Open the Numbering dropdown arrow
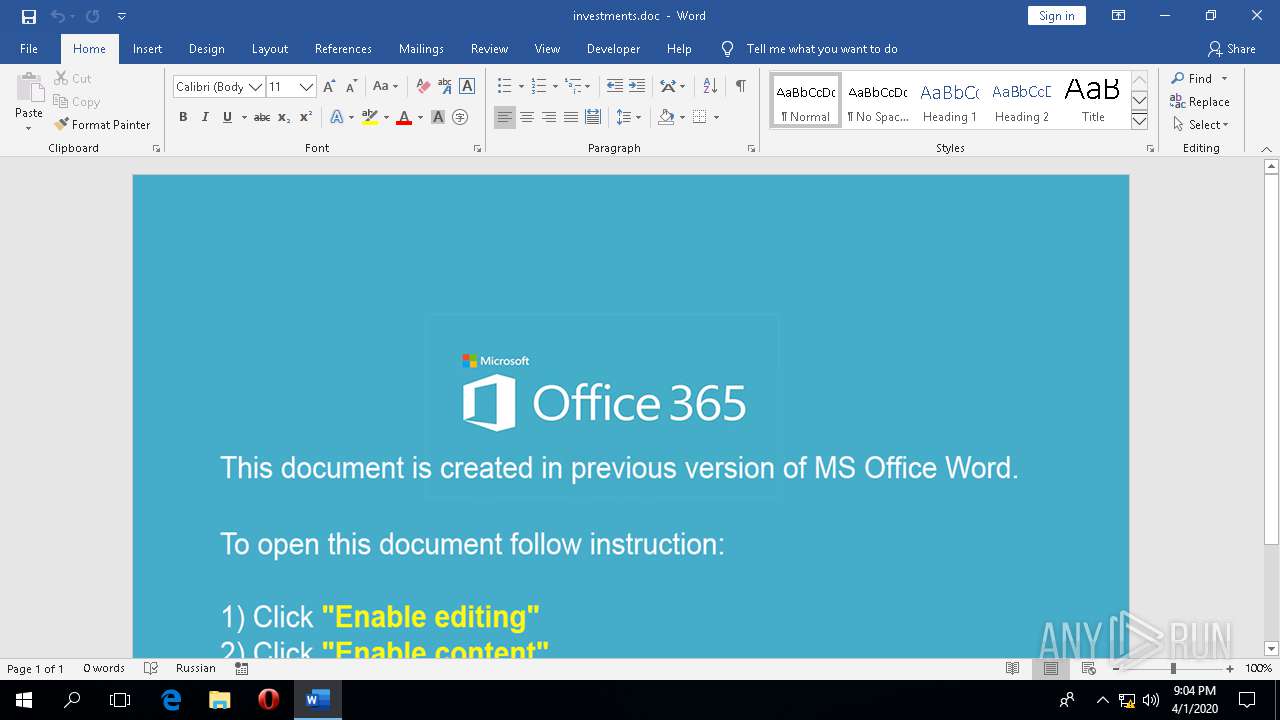 tap(555, 87)
